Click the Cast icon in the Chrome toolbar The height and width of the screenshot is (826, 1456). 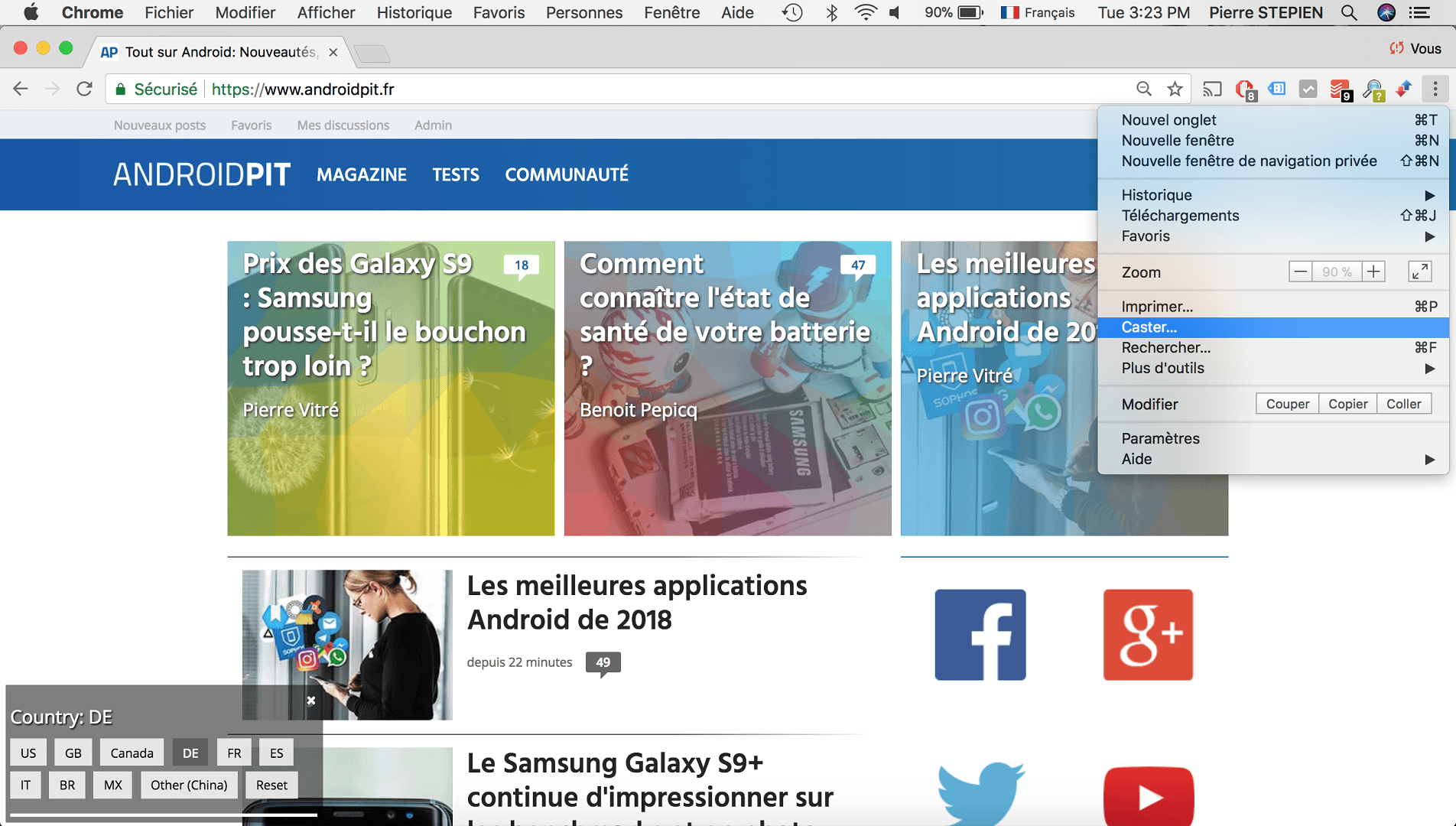click(x=1211, y=89)
